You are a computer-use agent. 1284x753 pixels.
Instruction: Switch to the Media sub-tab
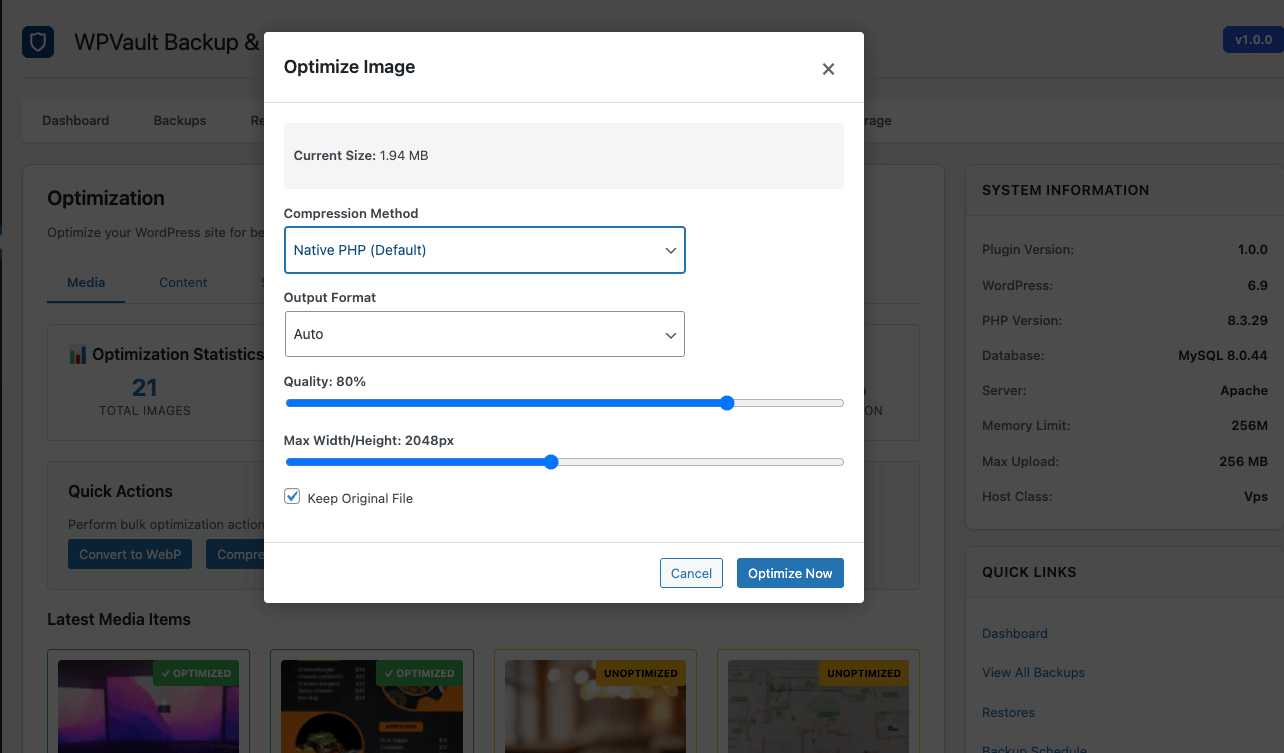86,282
